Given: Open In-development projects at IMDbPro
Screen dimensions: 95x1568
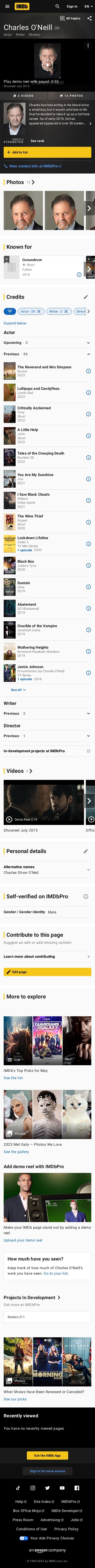Looking at the screenshot, I should click(x=47, y=751).
